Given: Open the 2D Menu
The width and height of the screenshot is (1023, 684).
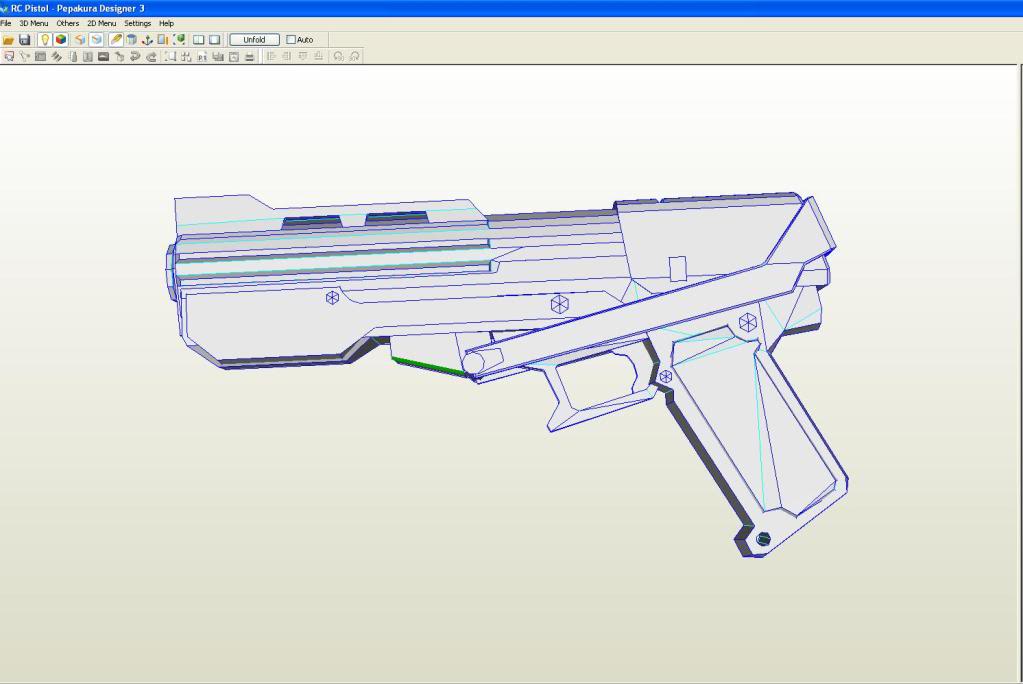Looking at the screenshot, I should click(102, 23).
